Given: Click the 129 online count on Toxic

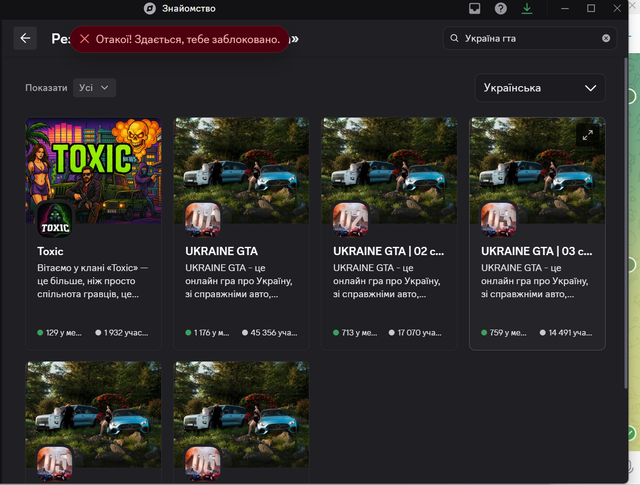Looking at the screenshot, I should (60, 333).
